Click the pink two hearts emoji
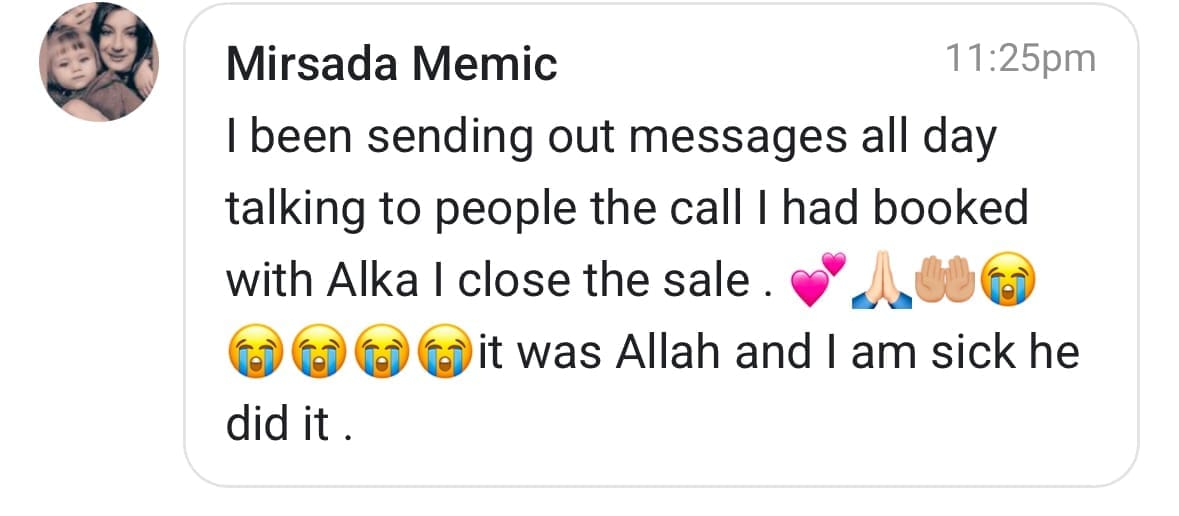 click(818, 285)
